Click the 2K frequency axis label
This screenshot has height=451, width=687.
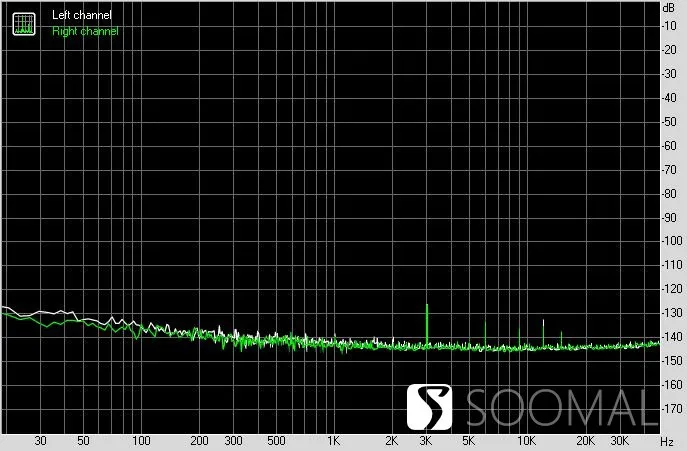[392, 440]
